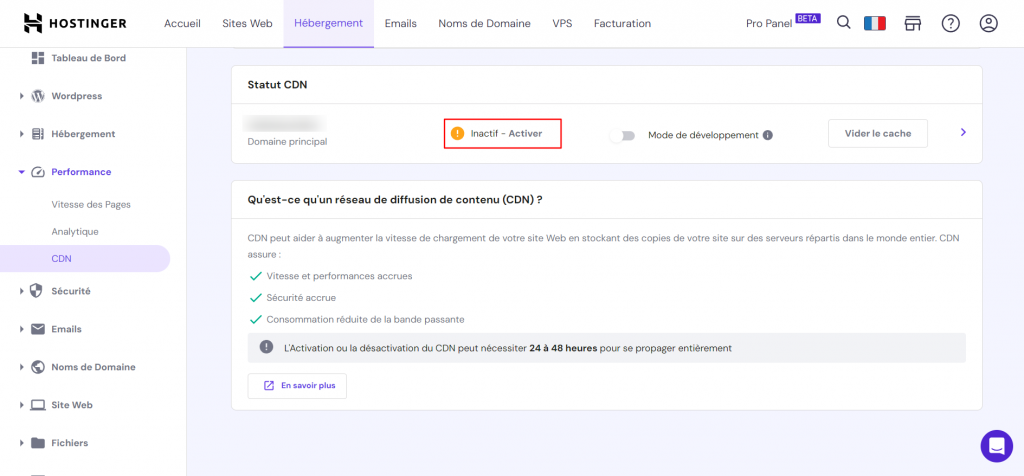Open the help question mark icon
This screenshot has height=476, width=1024.
pos(950,24)
